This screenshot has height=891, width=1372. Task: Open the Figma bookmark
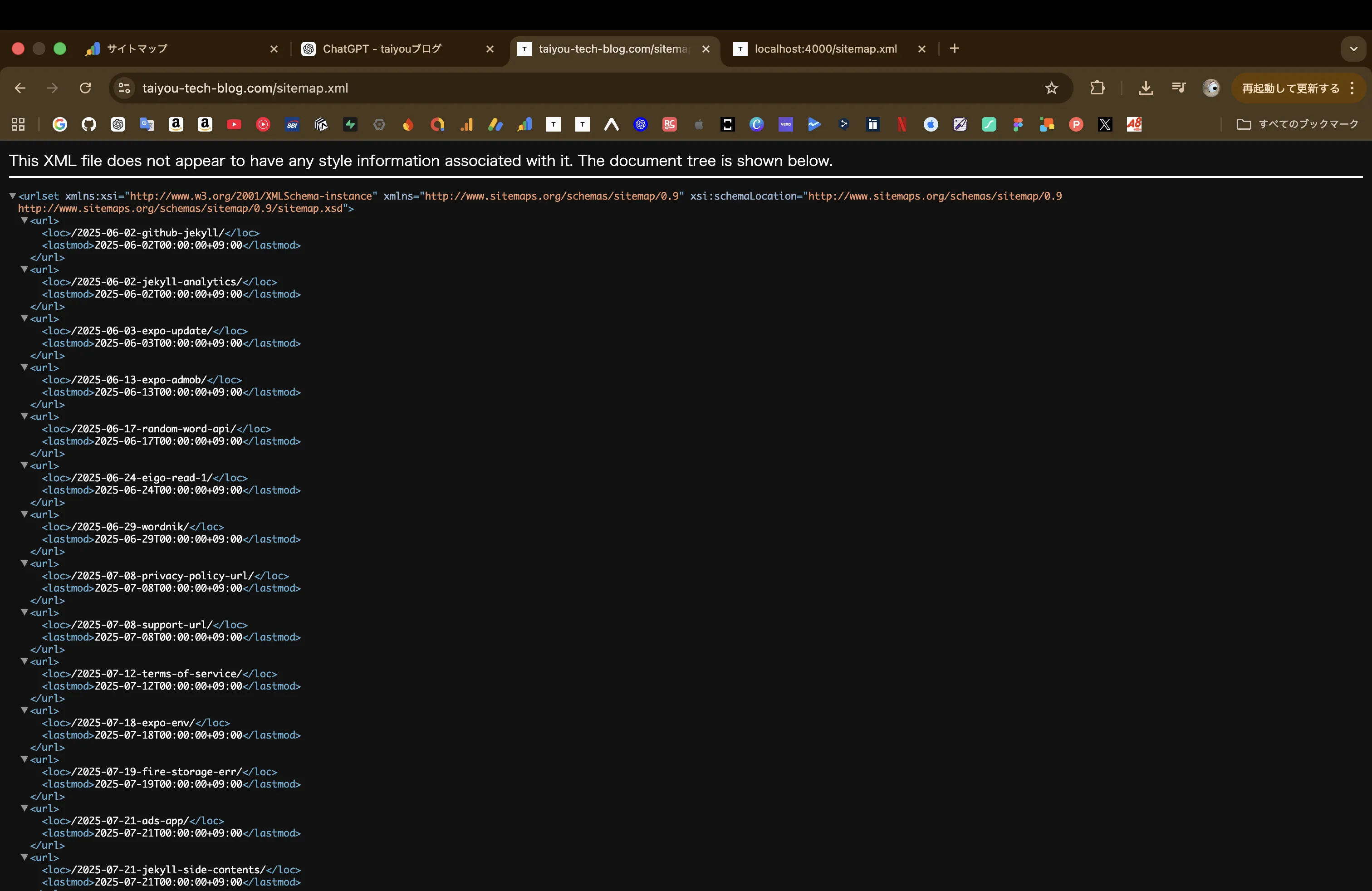1018,124
